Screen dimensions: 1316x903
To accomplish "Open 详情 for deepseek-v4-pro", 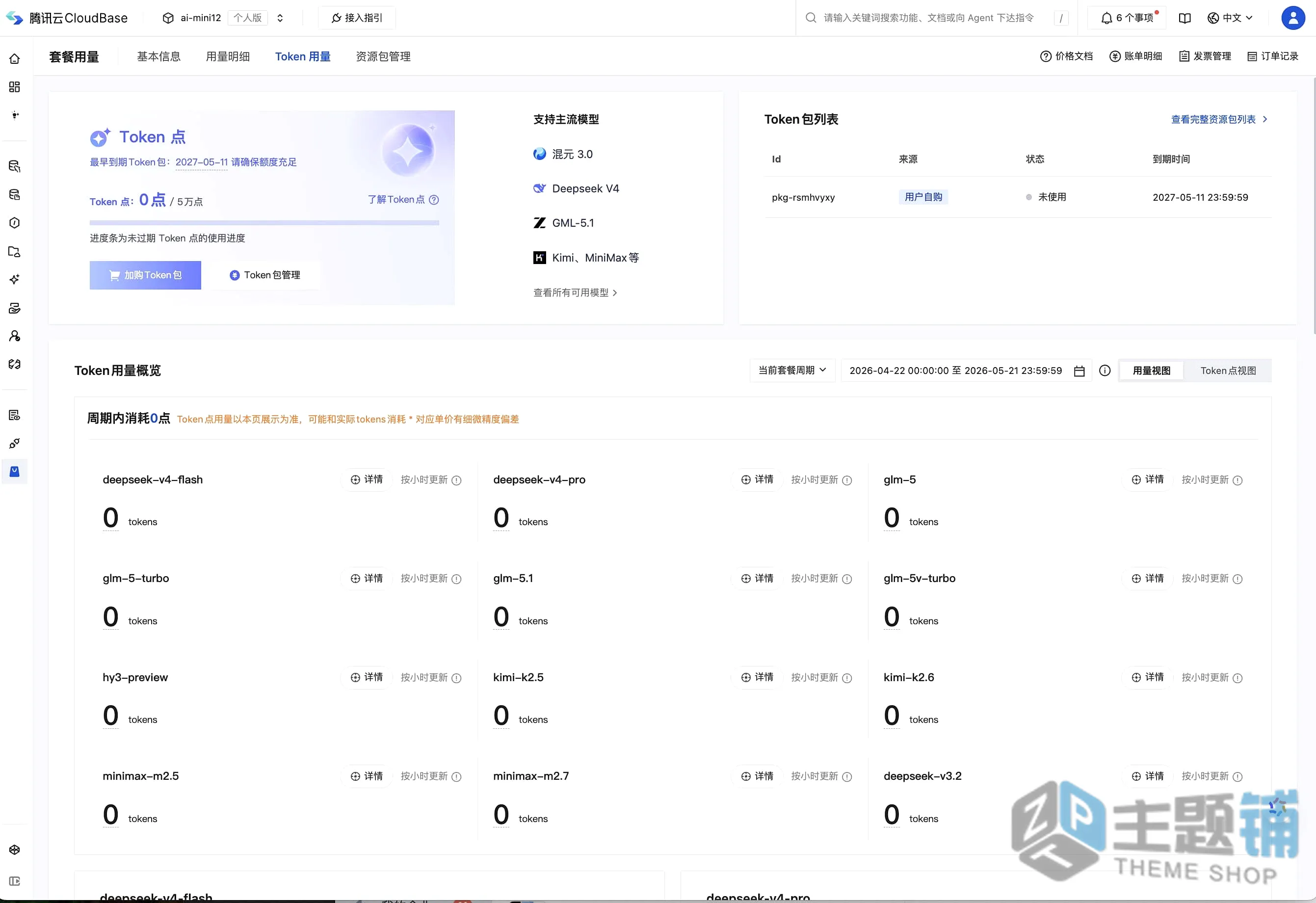I will click(x=757, y=480).
